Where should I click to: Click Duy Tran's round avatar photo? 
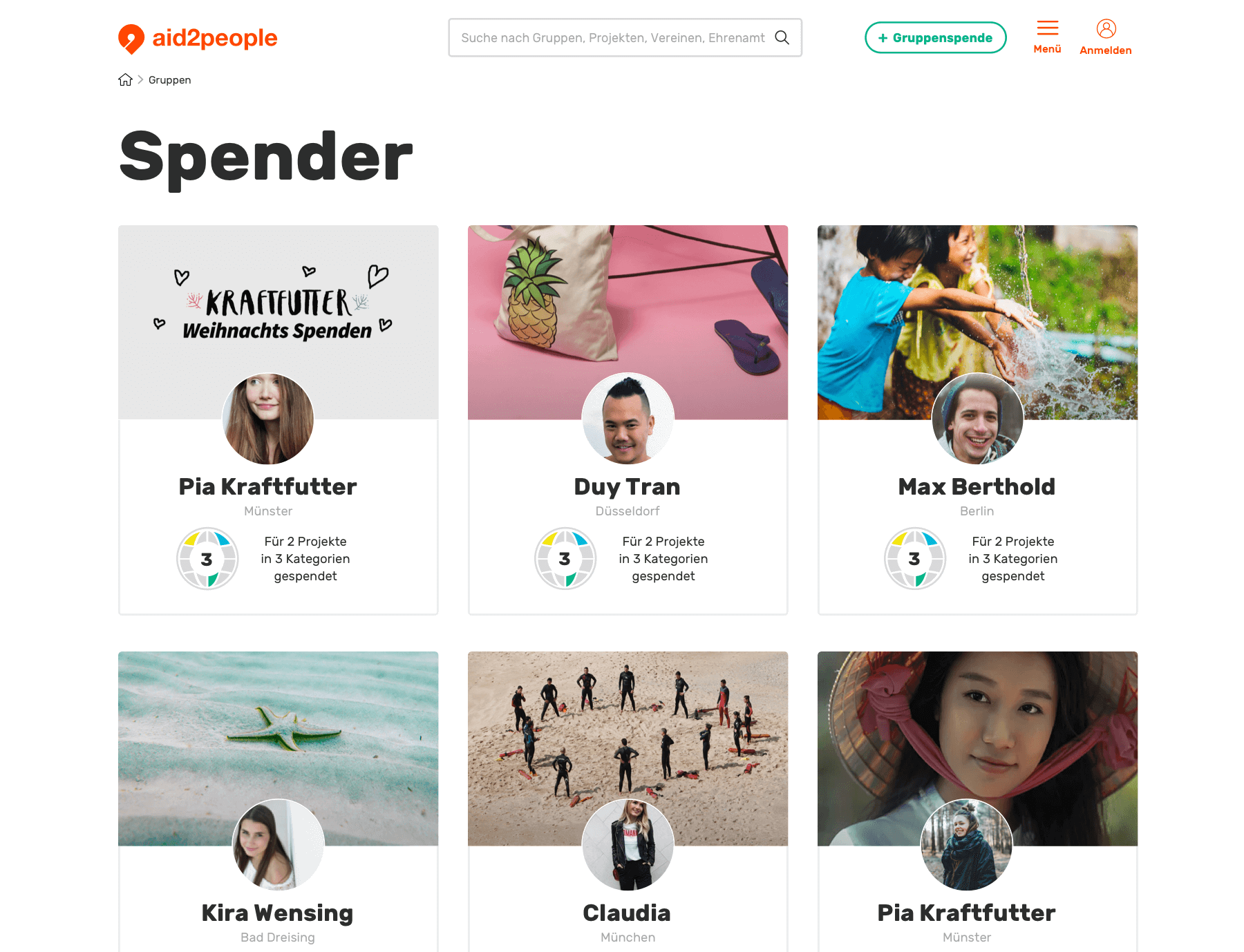tap(628, 419)
